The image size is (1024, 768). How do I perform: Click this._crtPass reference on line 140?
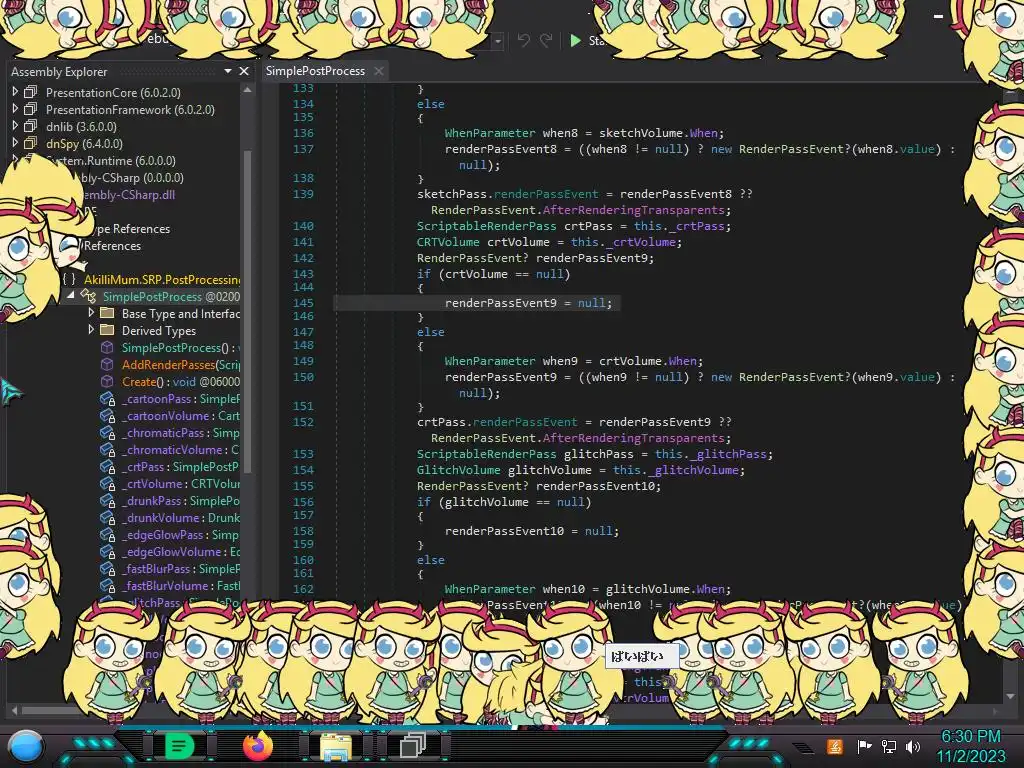point(682,226)
